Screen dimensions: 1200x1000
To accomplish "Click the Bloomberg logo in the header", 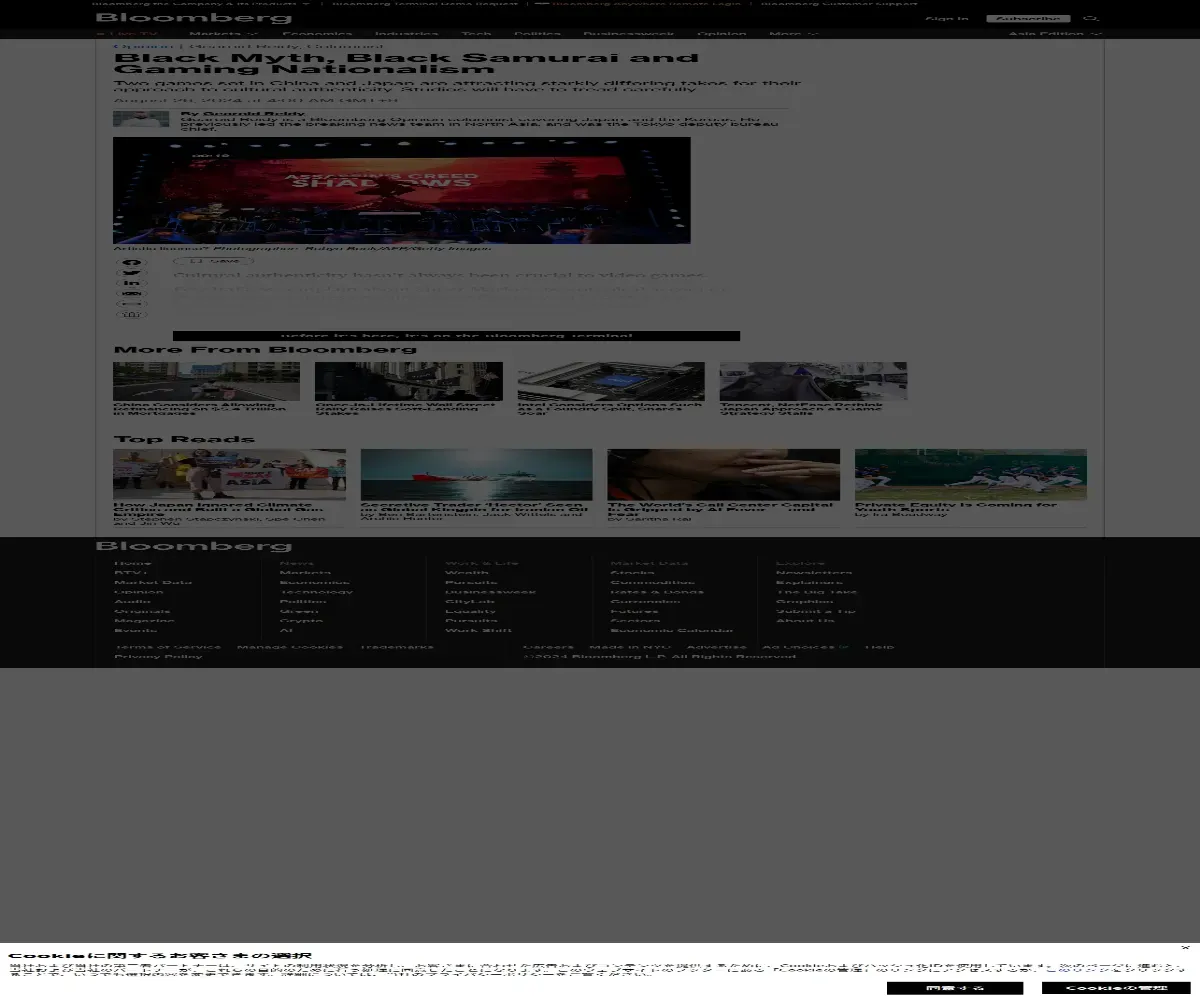I will pos(194,18).
